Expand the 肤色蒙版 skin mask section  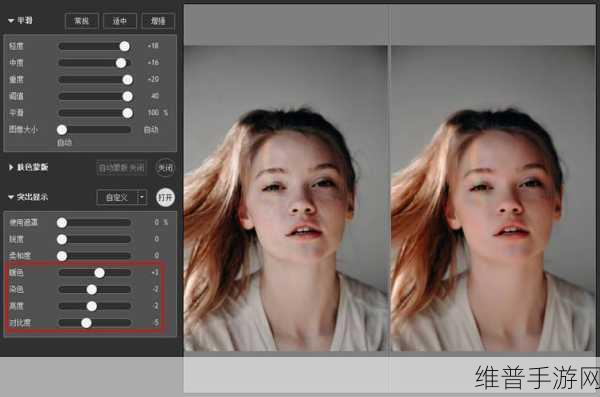[11, 167]
